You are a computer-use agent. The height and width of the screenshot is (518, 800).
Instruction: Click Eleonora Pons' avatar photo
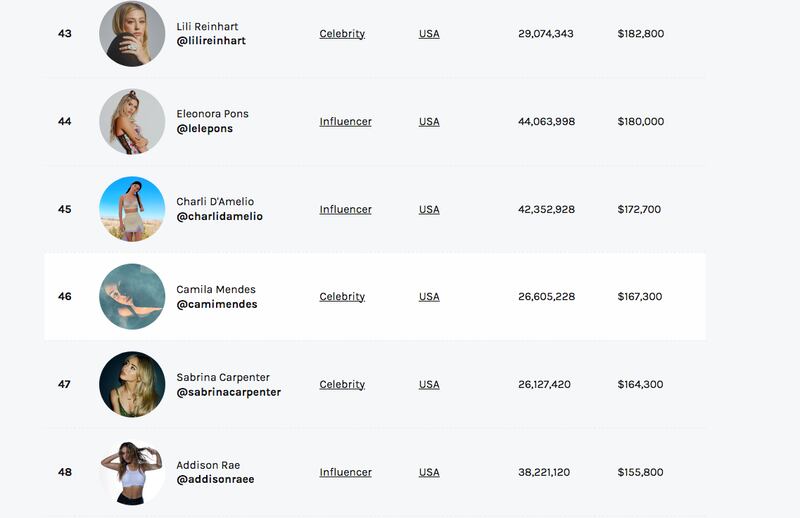coord(132,121)
